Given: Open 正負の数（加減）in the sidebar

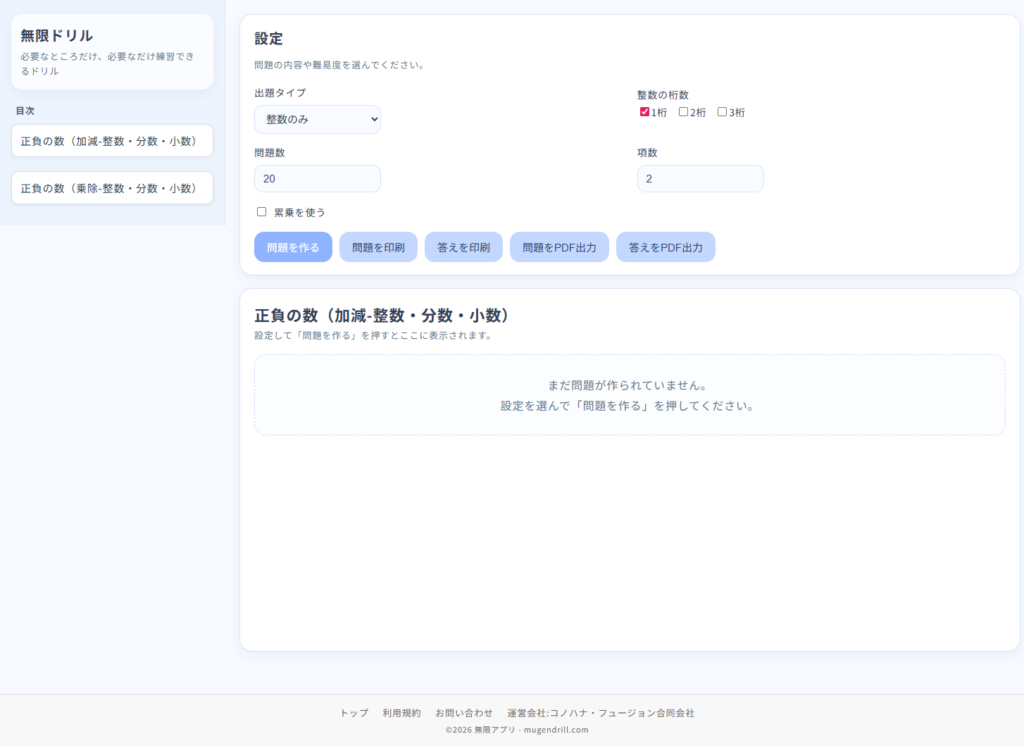Looking at the screenshot, I should [112, 141].
